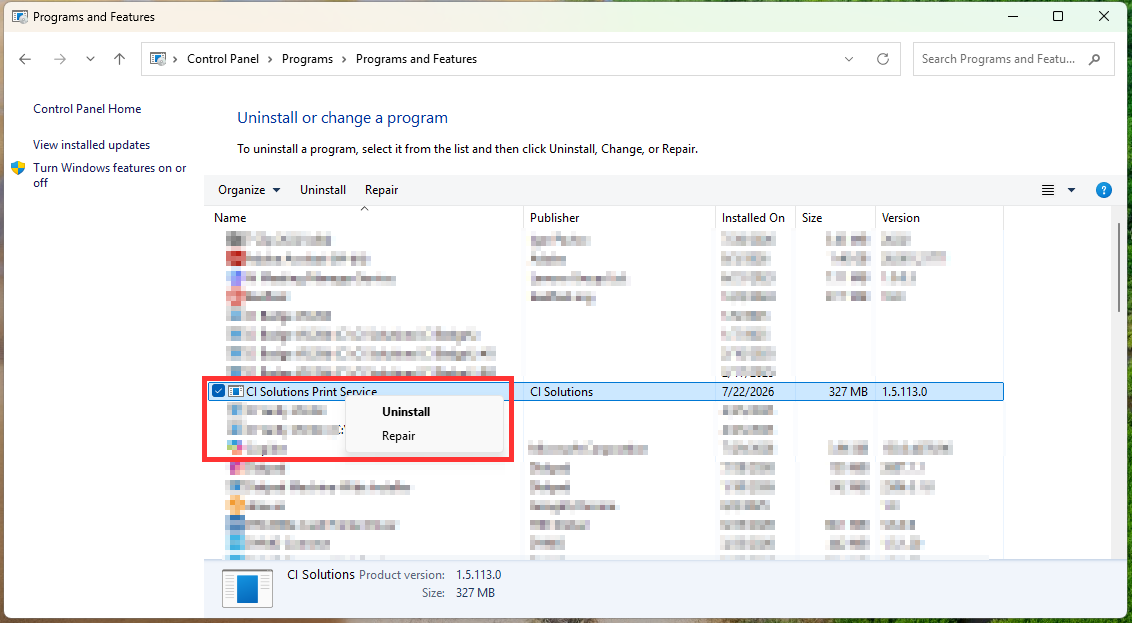Open View installed updates link

pos(92,145)
